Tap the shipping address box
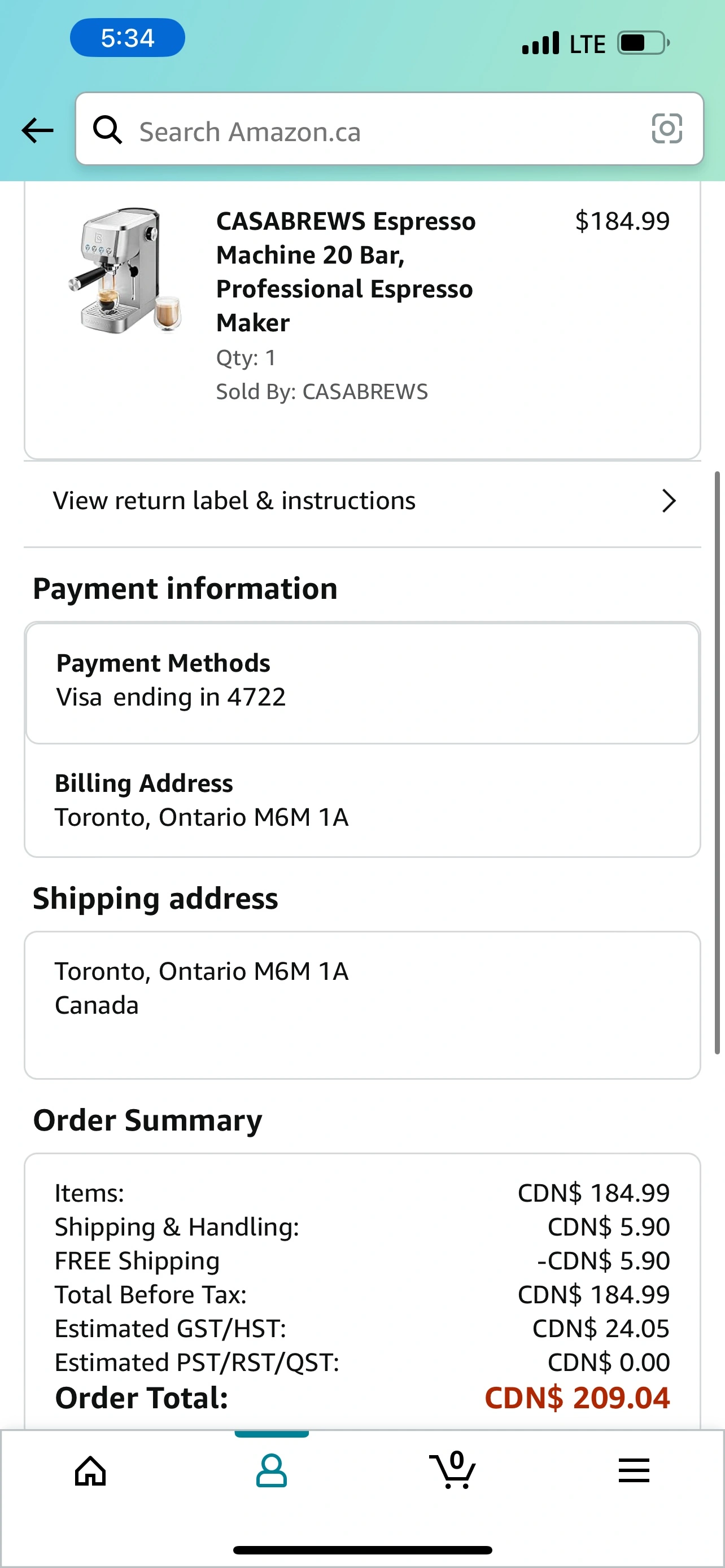 click(361, 1004)
